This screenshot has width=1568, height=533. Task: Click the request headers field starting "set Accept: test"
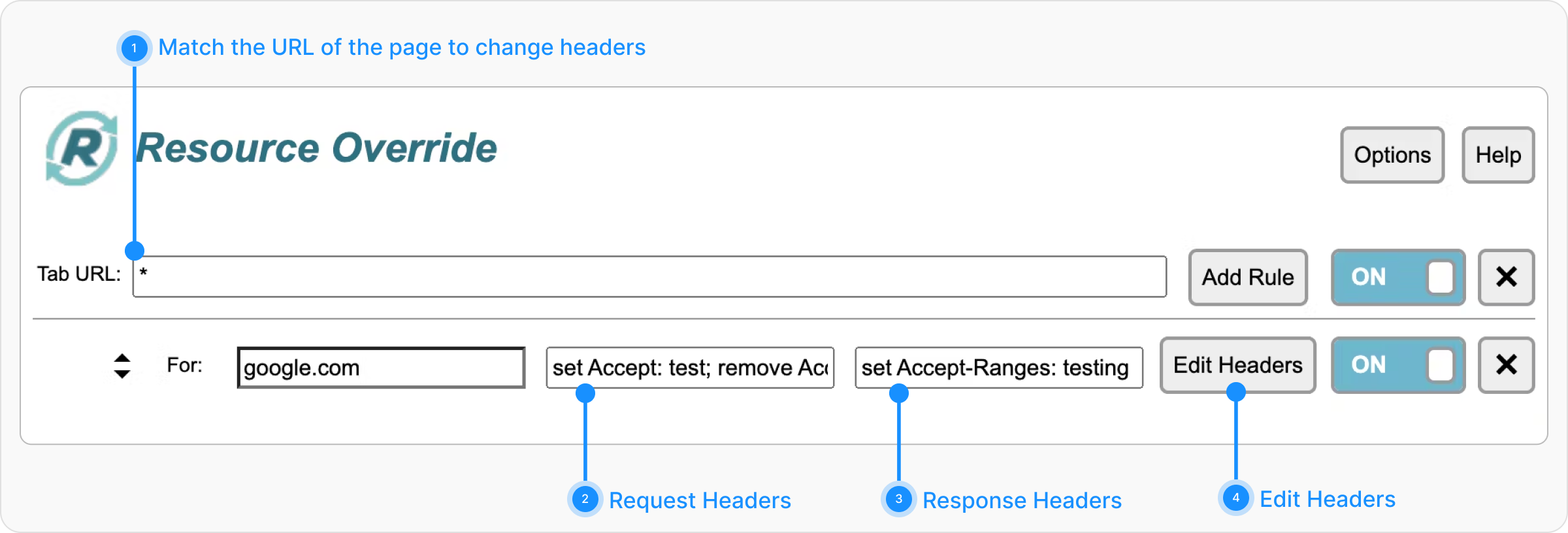(690, 368)
